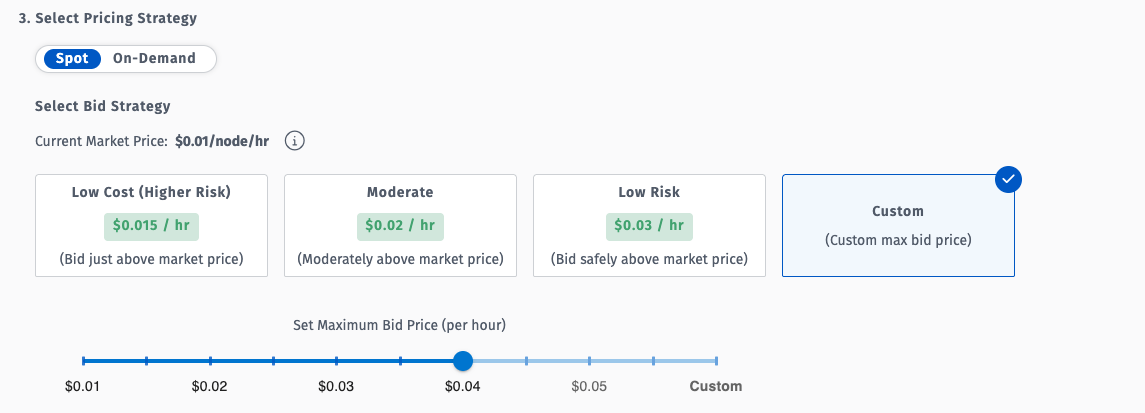Click the $0.015 / hr price badge
This screenshot has width=1145, height=413.
tap(151, 225)
